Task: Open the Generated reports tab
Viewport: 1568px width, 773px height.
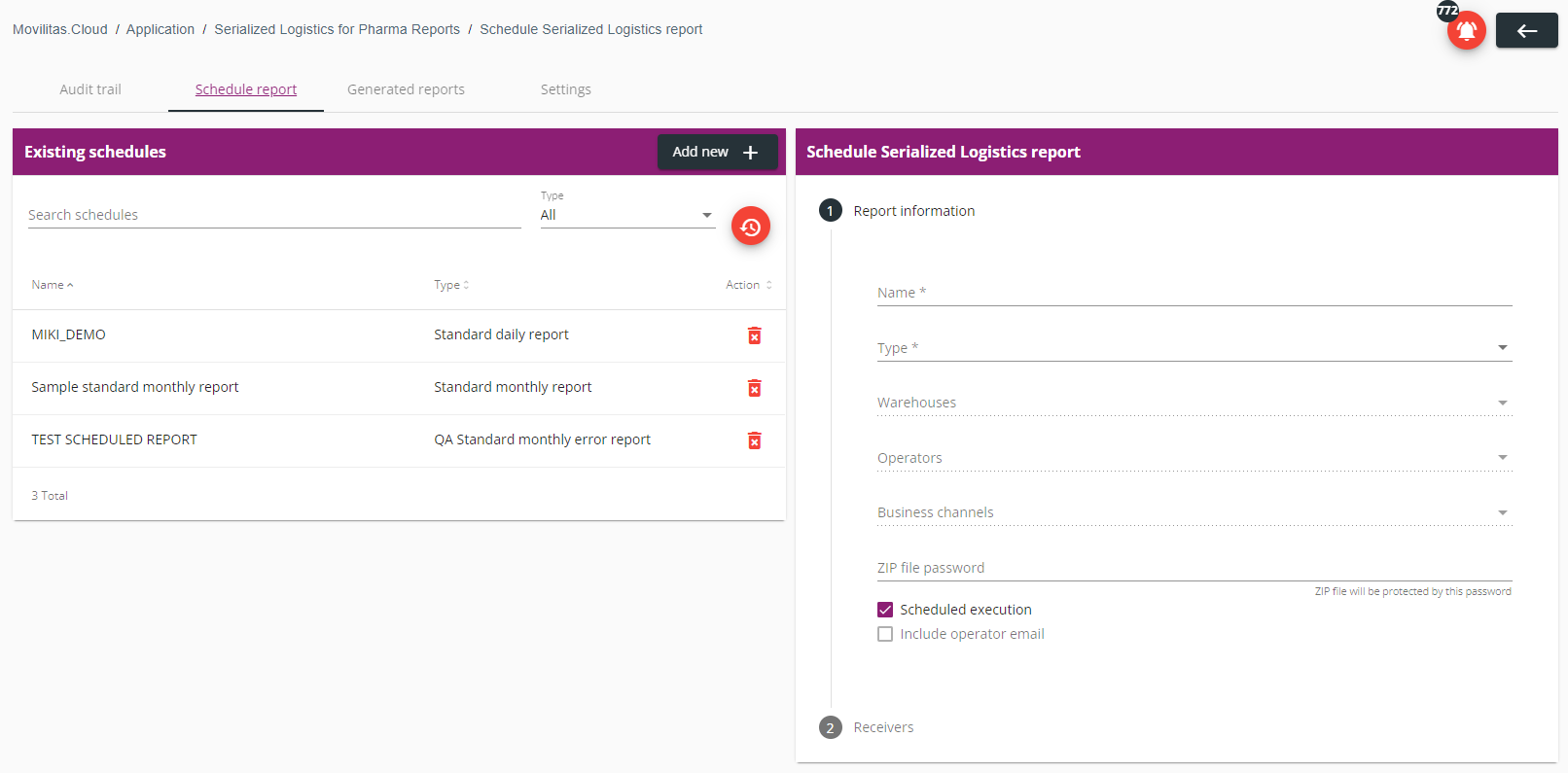Action: pyautogui.click(x=406, y=89)
